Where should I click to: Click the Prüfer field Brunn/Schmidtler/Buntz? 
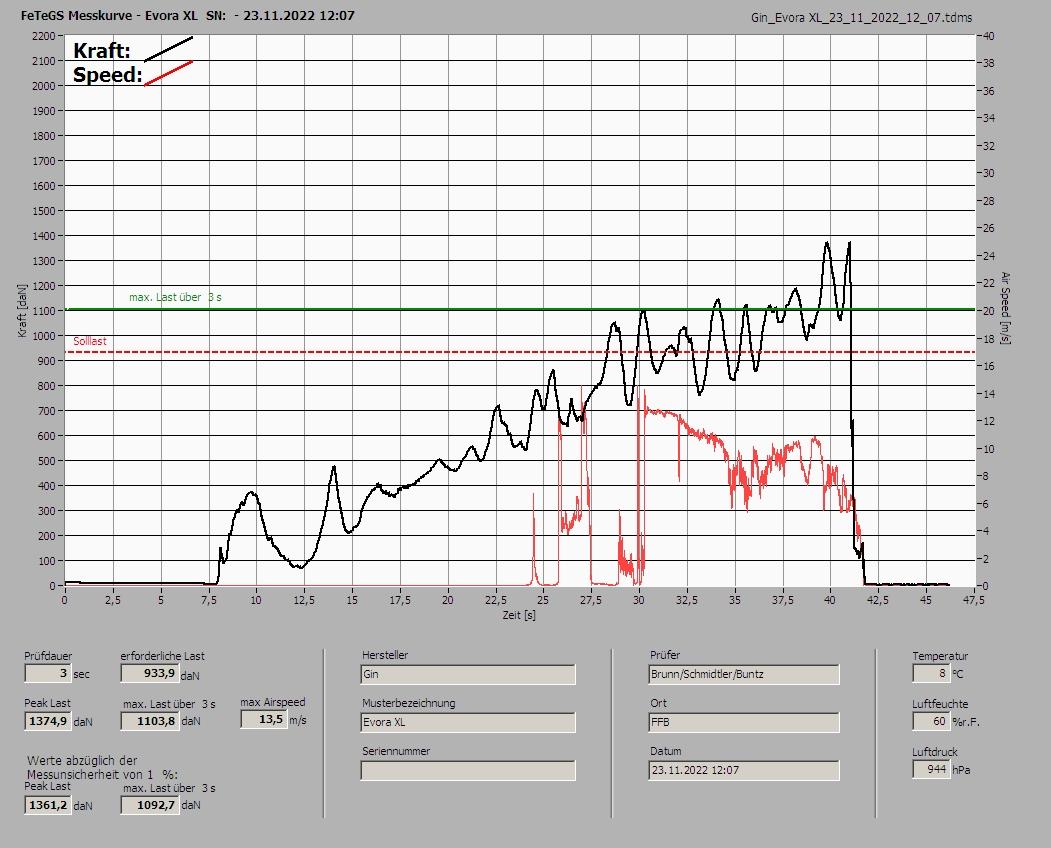click(744, 674)
